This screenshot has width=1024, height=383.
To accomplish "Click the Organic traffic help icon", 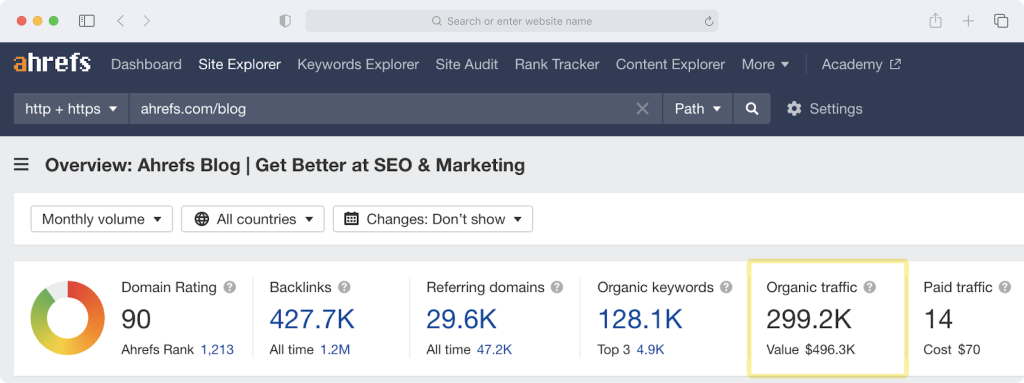I will 869,287.
